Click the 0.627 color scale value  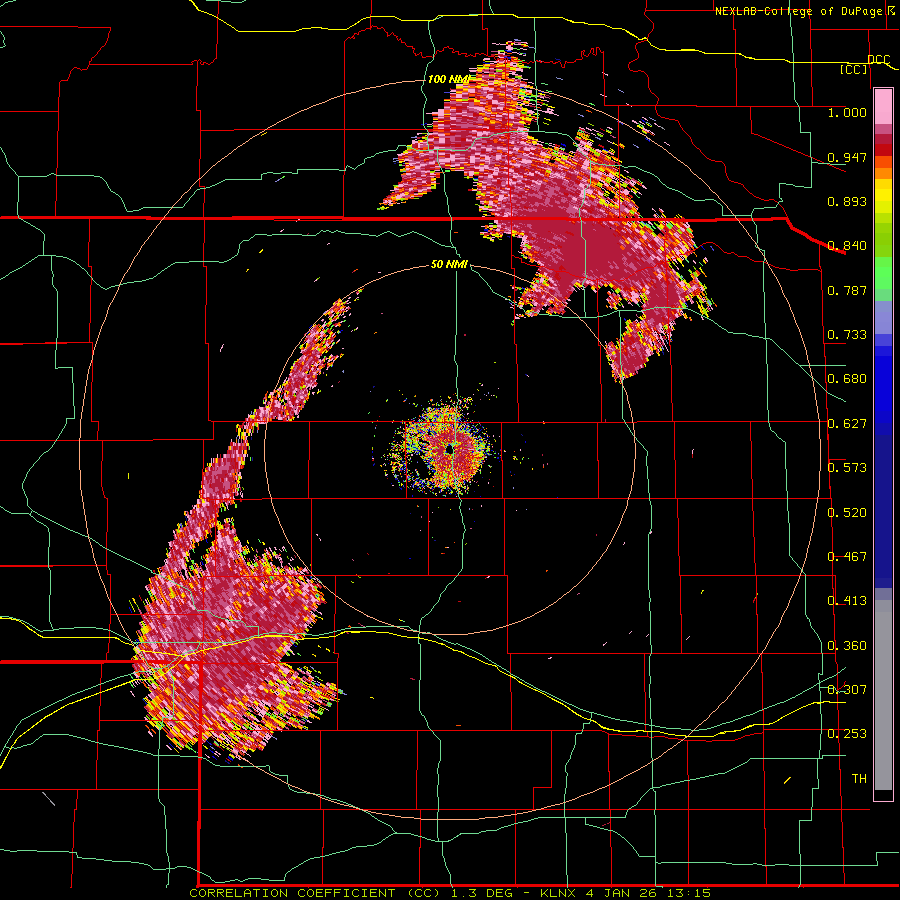coord(847,424)
